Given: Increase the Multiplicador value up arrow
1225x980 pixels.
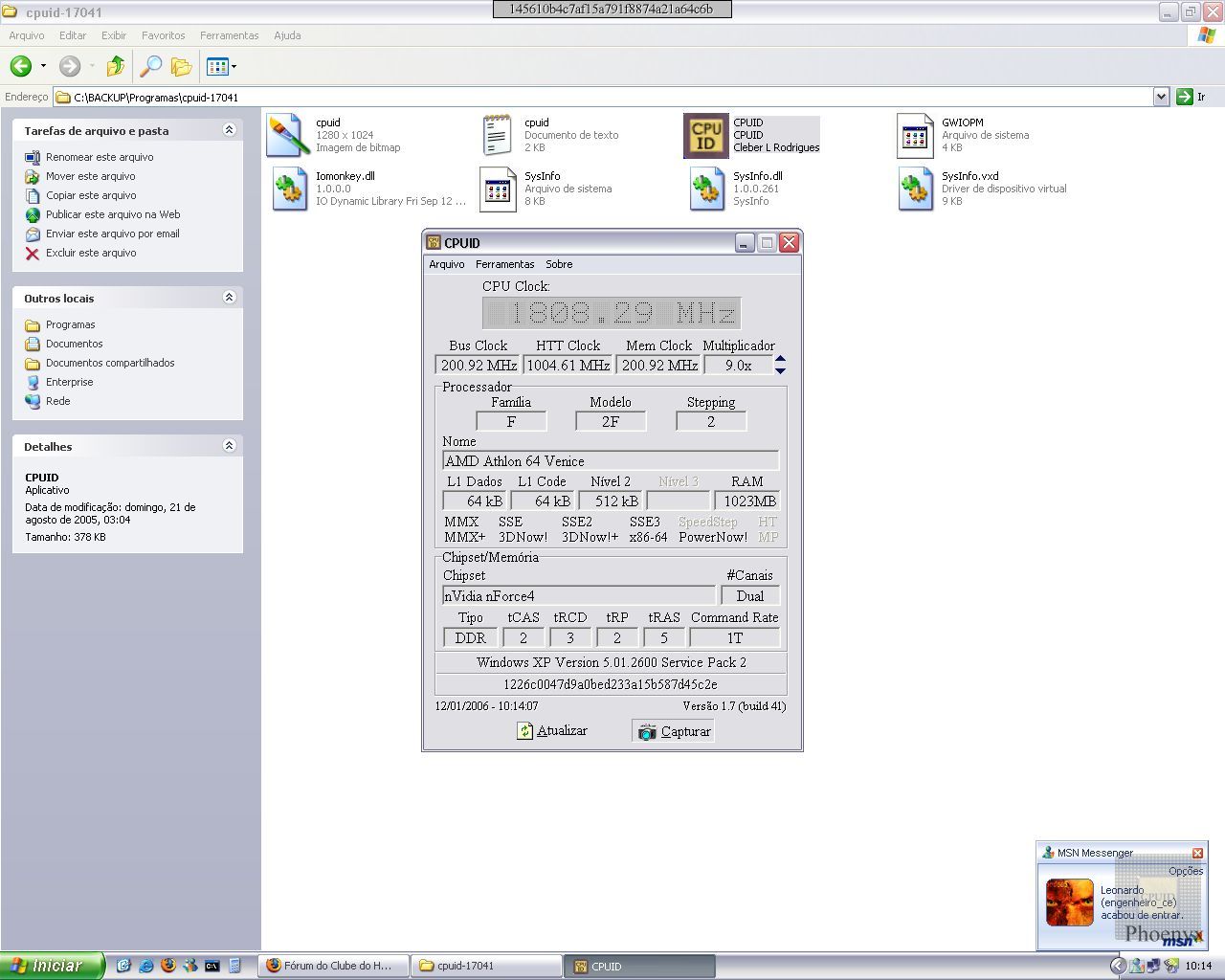Looking at the screenshot, I should pos(780,360).
